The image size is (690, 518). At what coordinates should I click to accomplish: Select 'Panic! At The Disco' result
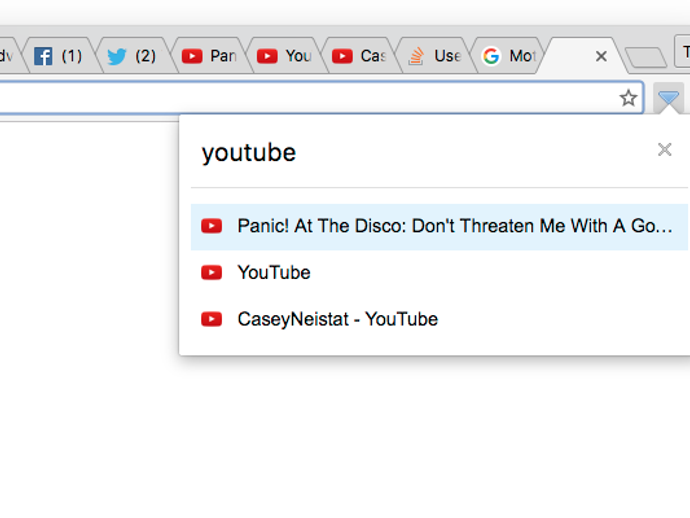tap(439, 227)
